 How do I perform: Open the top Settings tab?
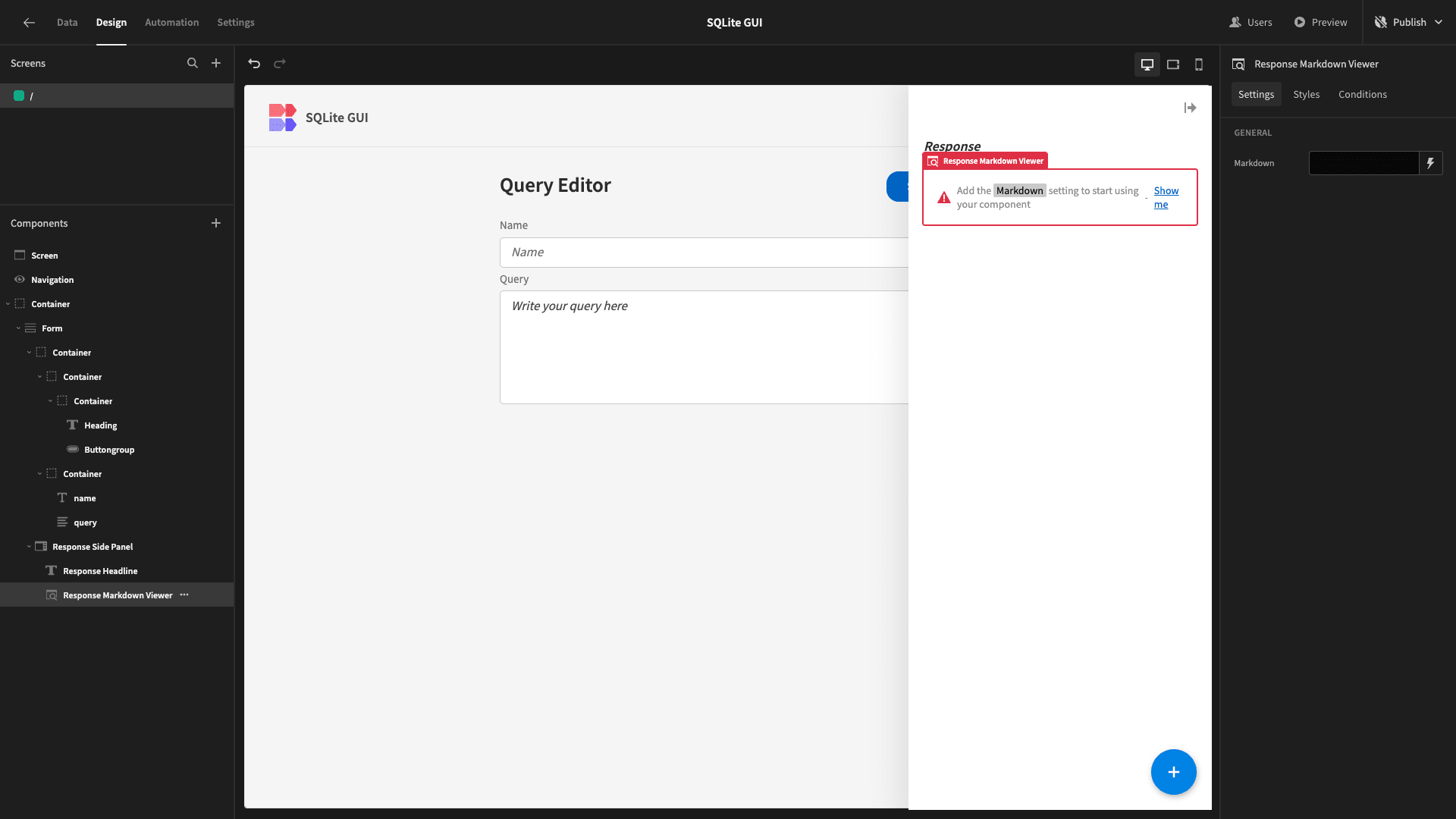pos(236,23)
